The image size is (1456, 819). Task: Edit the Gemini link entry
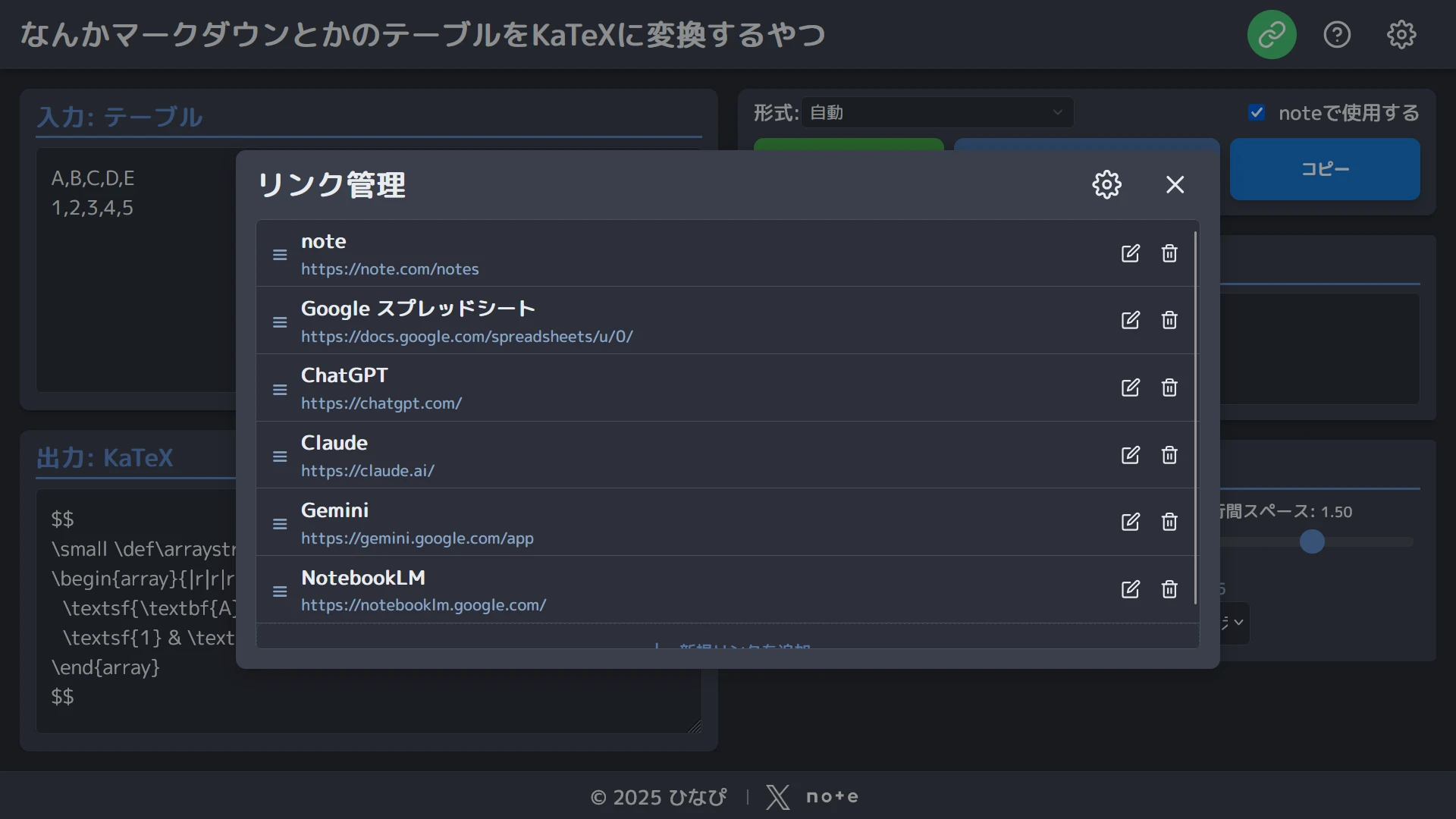[x=1131, y=522]
